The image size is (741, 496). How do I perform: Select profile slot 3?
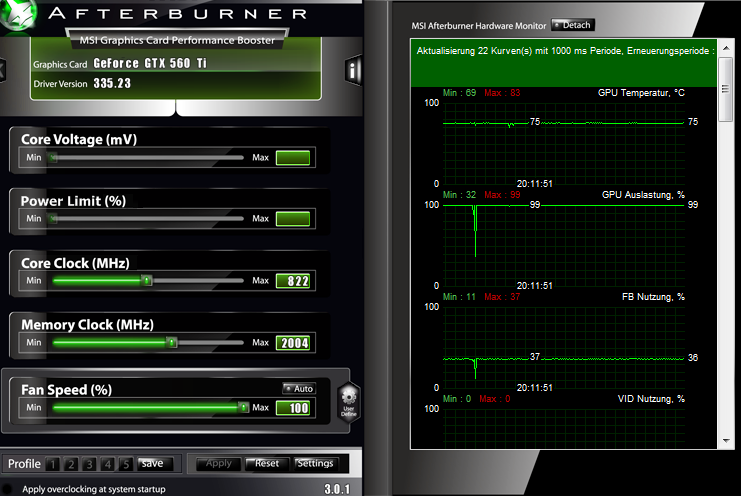[89, 464]
